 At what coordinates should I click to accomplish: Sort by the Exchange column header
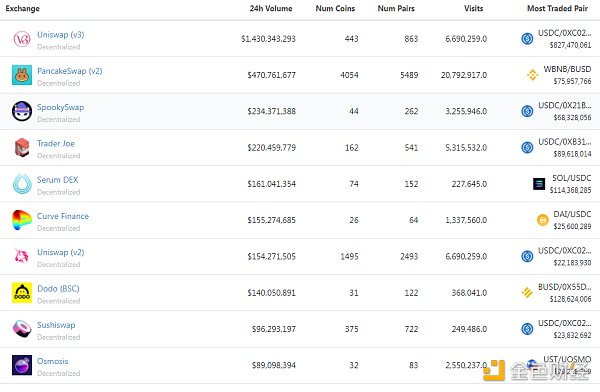[x=23, y=8]
